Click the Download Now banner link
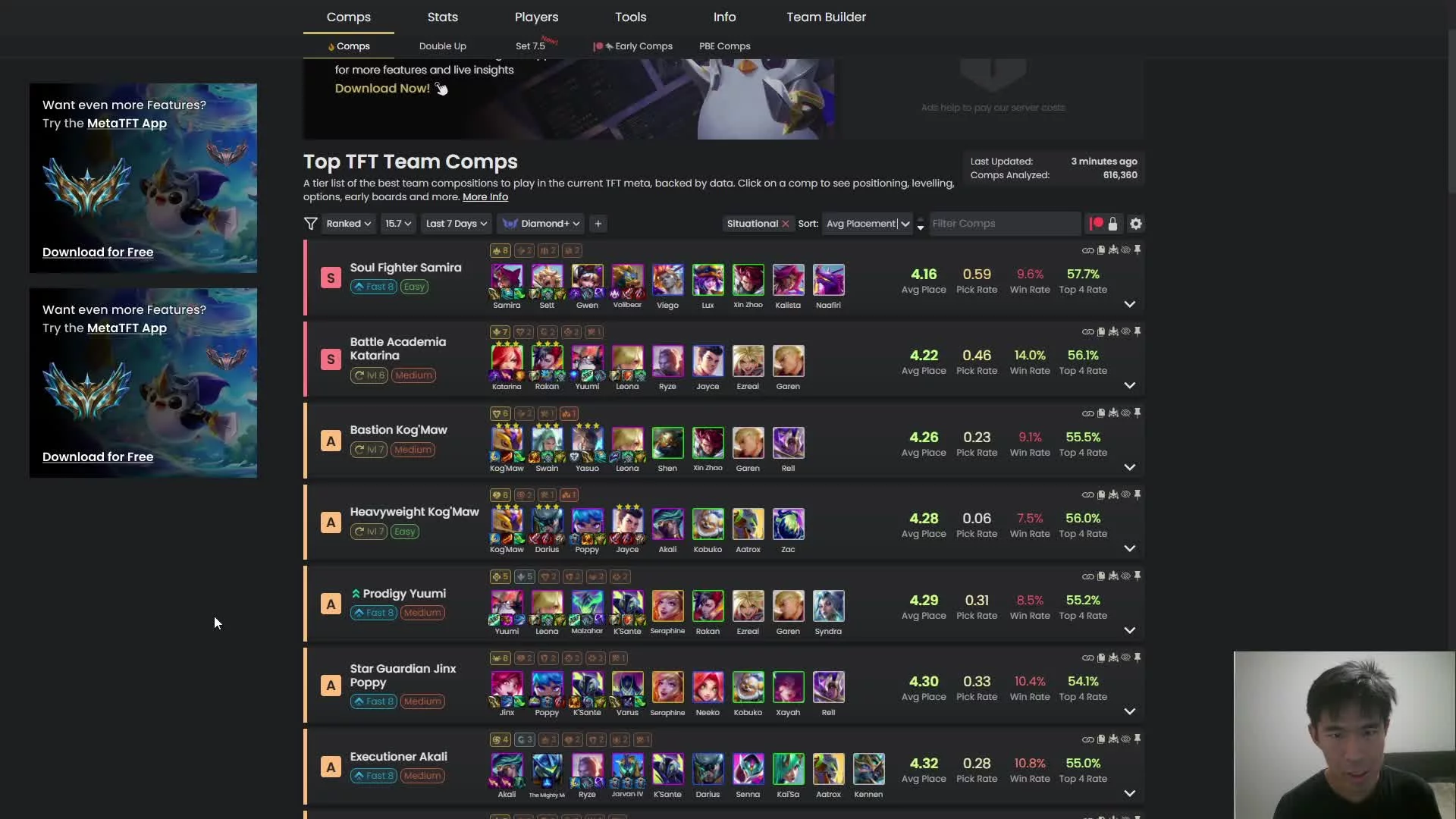 coord(382,89)
